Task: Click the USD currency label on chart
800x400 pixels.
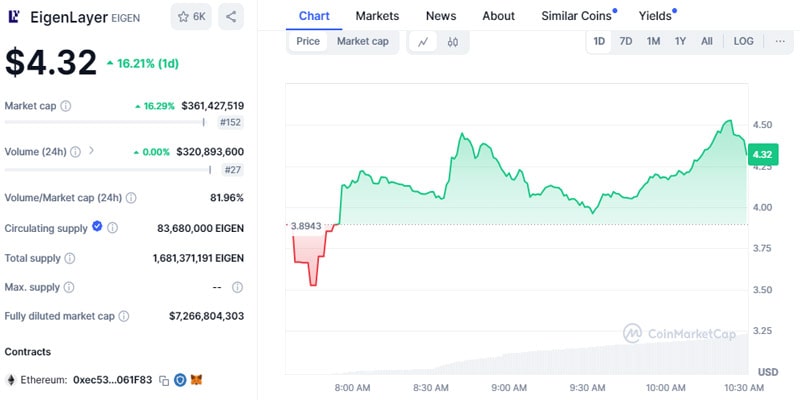Action: pyautogui.click(x=768, y=372)
